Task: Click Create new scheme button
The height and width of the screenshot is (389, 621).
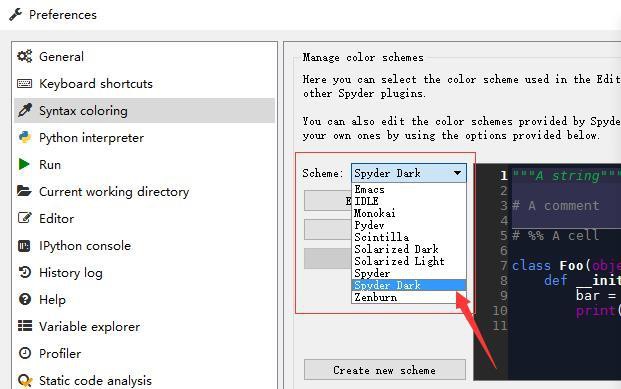Action: click(x=385, y=370)
